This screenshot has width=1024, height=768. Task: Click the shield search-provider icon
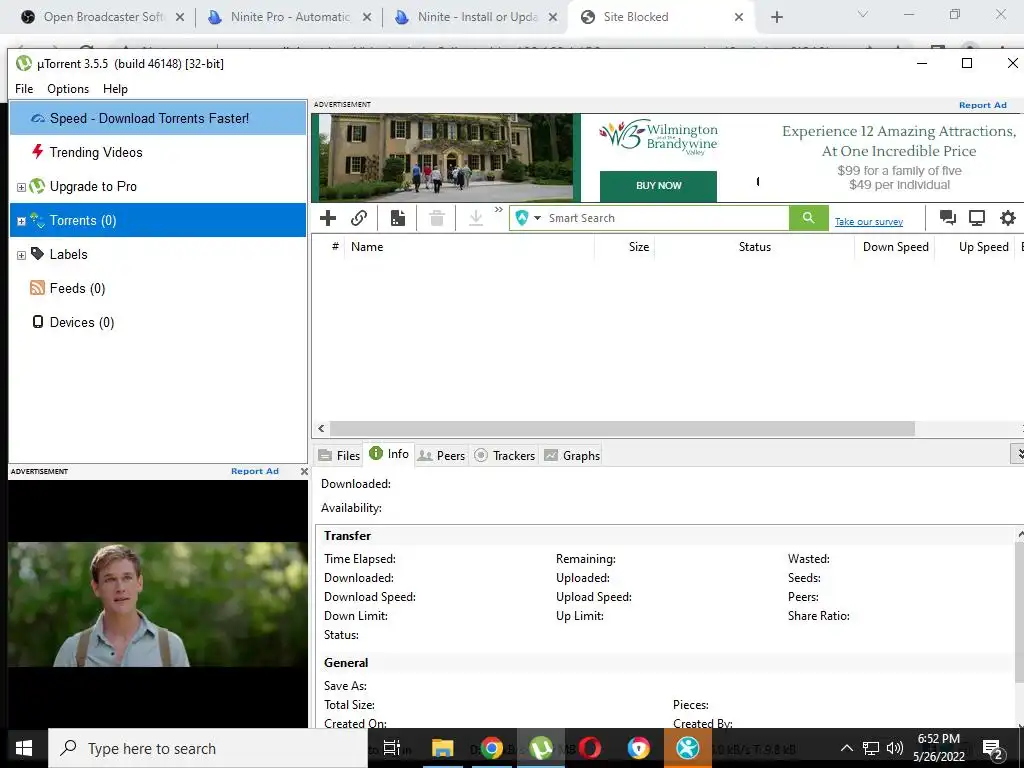tap(522, 217)
